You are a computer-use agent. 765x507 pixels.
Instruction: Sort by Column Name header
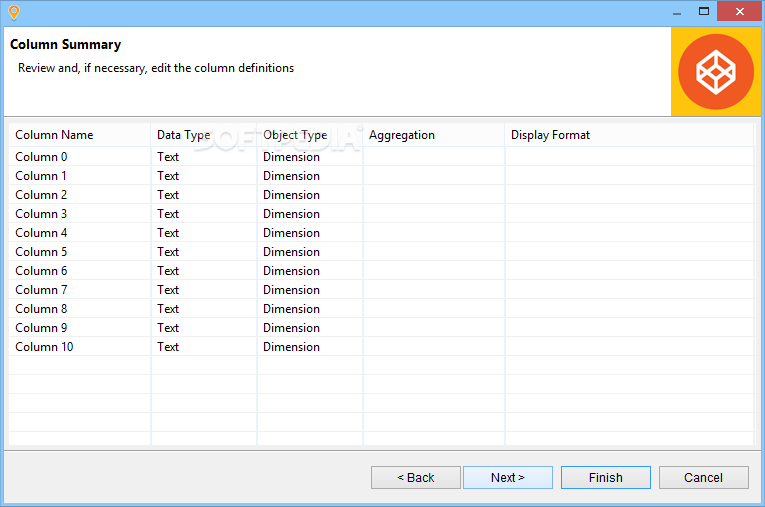(x=80, y=135)
